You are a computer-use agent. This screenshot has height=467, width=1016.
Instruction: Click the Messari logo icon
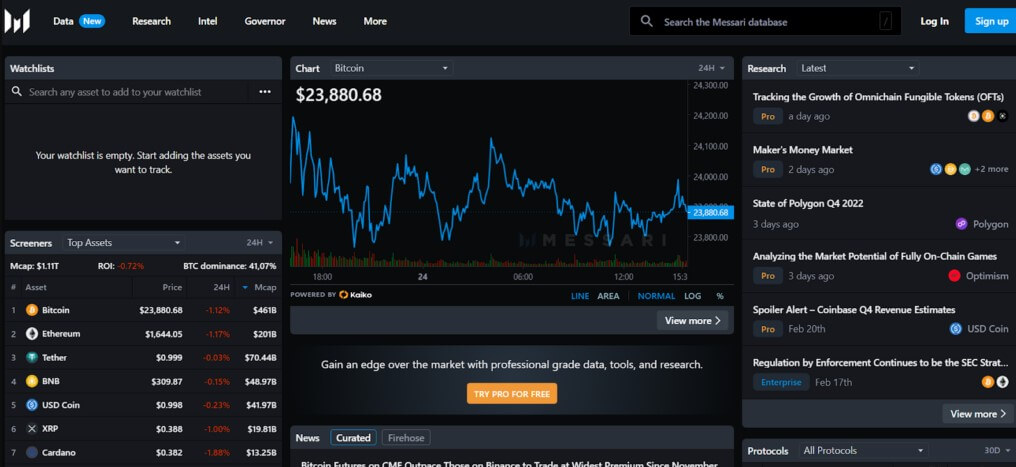point(17,21)
